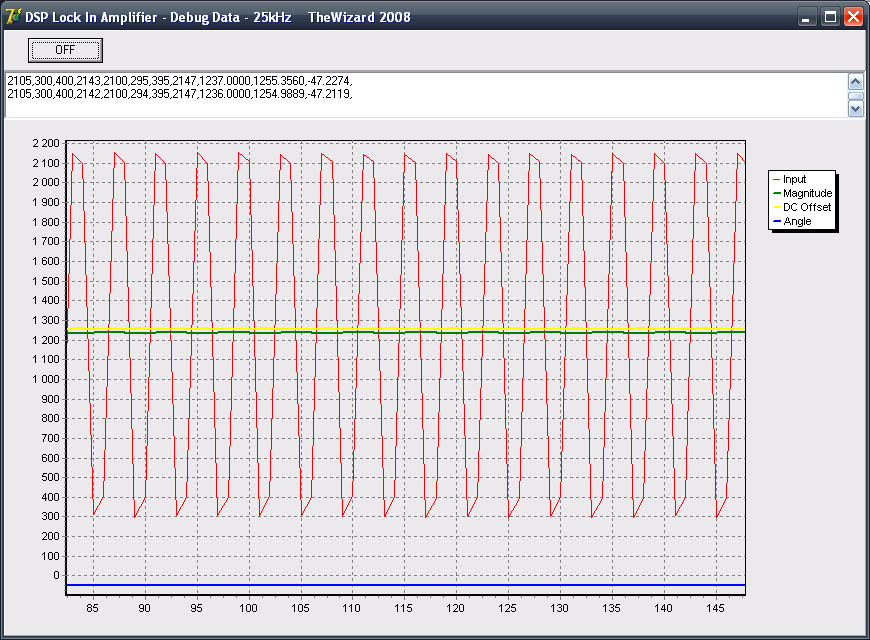The height and width of the screenshot is (640, 870).
Task: Click the blue Angle color marker in legend
Action: (x=777, y=222)
